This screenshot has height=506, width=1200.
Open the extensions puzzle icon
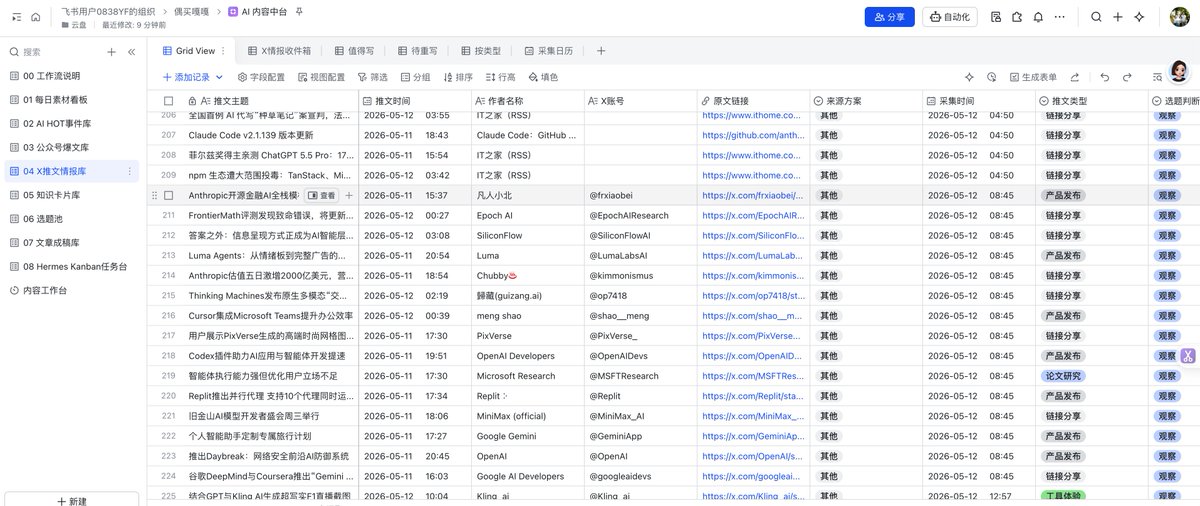1017,17
